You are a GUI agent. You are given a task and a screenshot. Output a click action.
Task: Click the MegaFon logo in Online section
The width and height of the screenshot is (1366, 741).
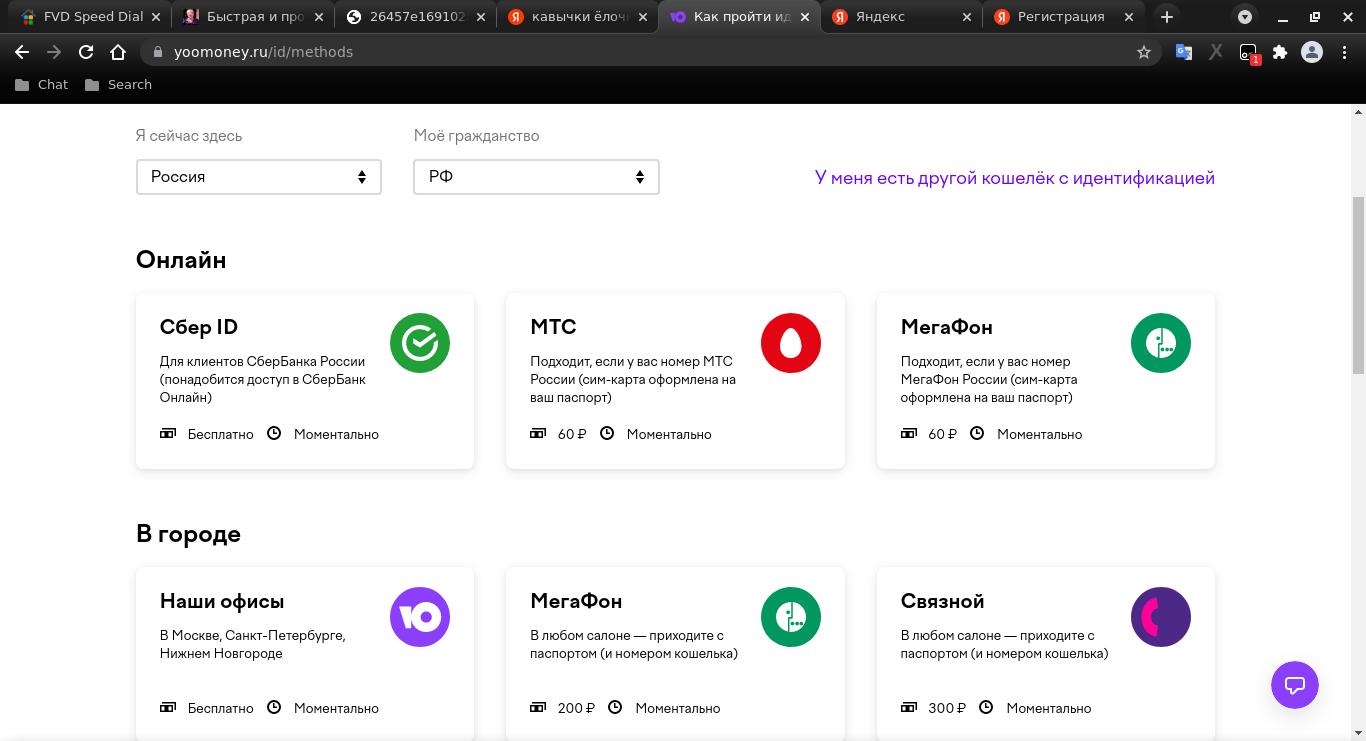1160,343
